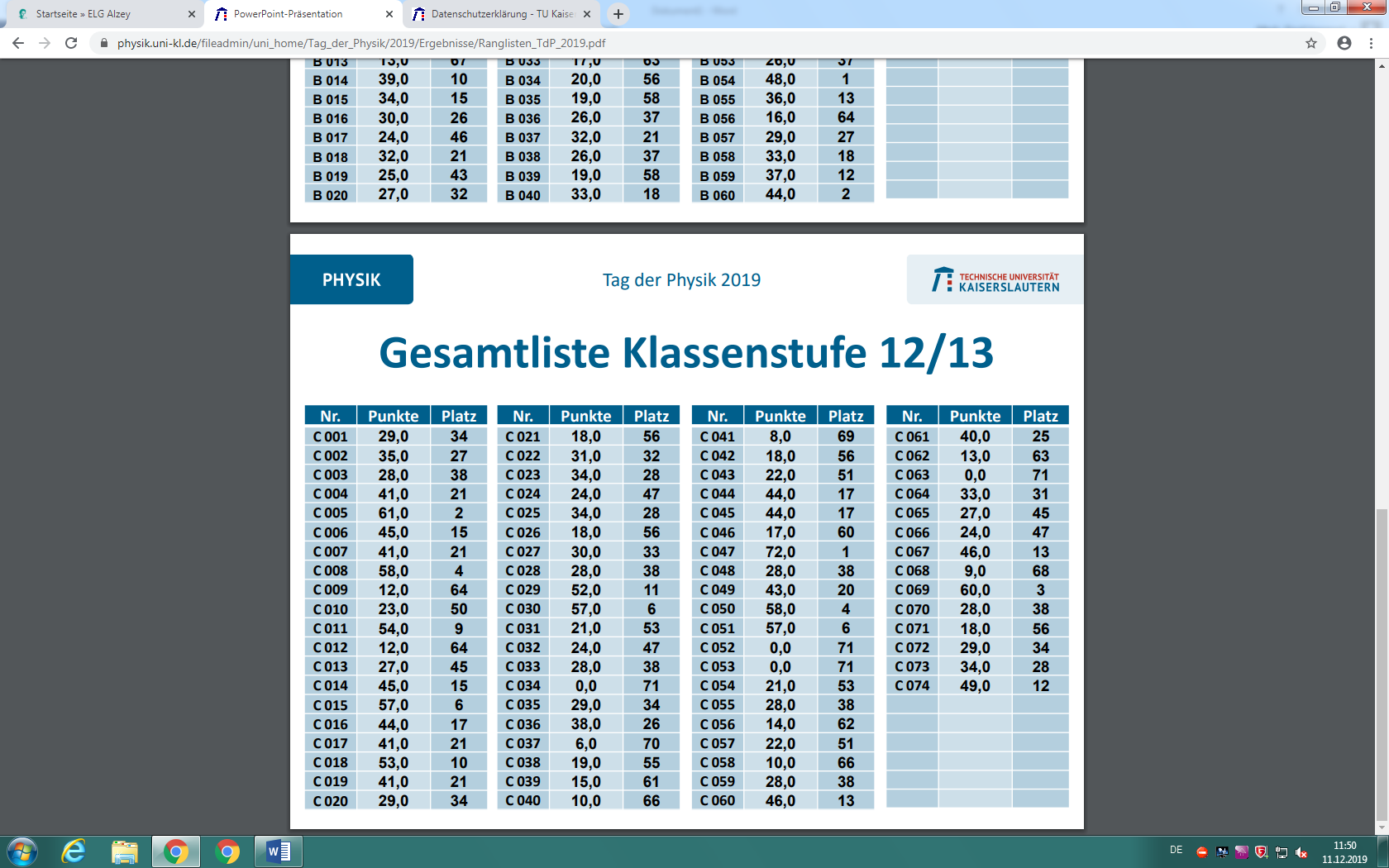This screenshot has height=868, width=1389.
Task: Click the page scrollbar thumb
Action: 1381,665
